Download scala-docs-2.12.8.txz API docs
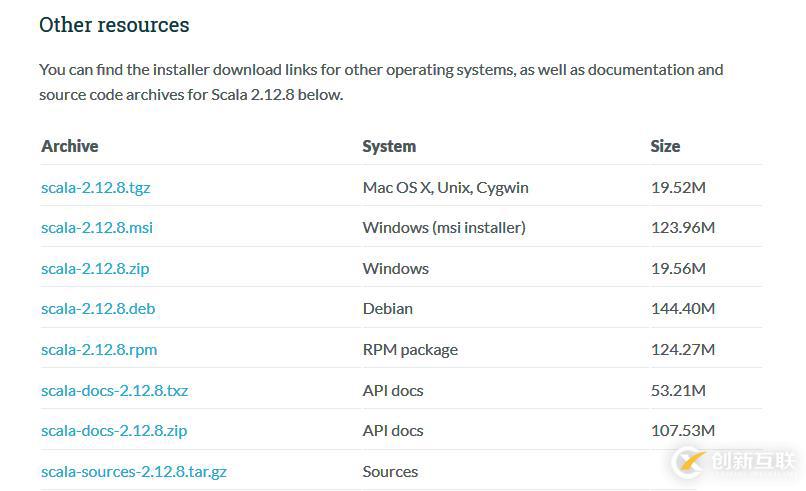The width and height of the screenshot is (806, 491). tap(115, 390)
